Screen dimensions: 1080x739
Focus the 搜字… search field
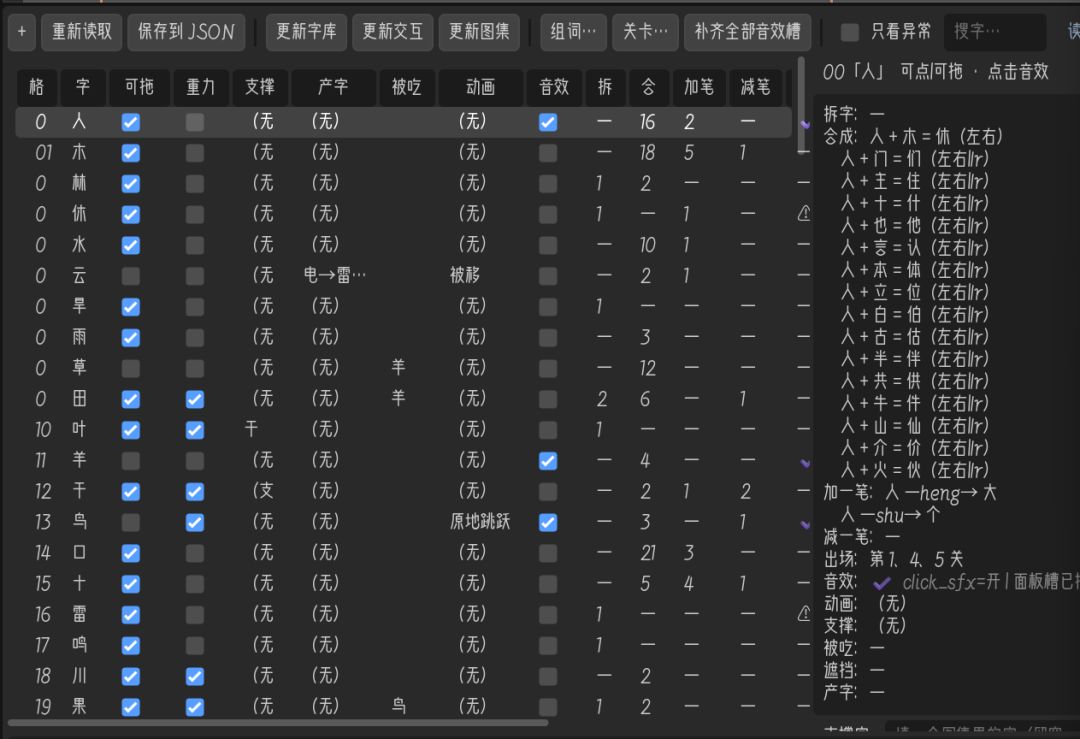coord(995,32)
